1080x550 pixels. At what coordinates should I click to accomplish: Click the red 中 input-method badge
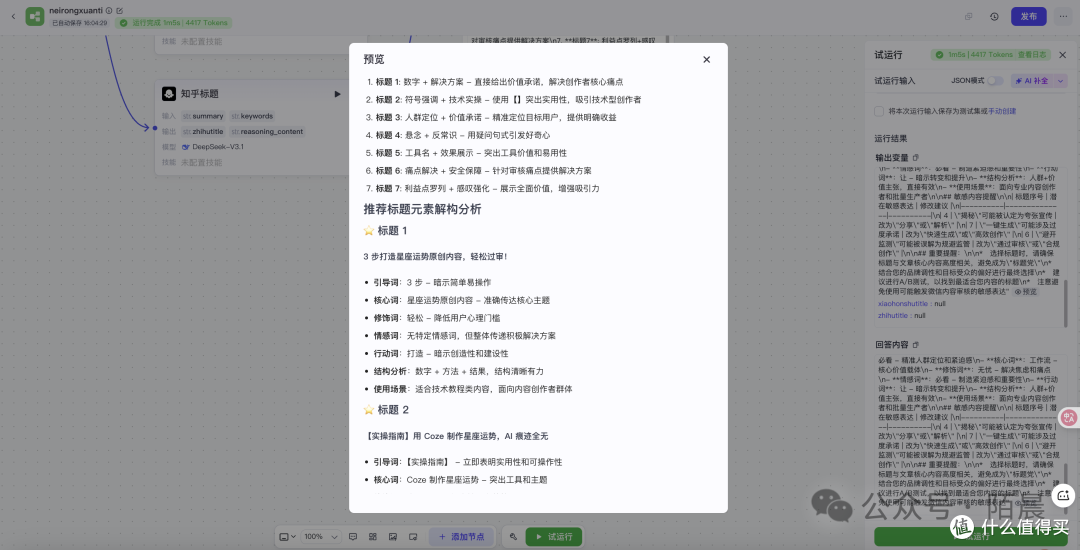point(1069,417)
